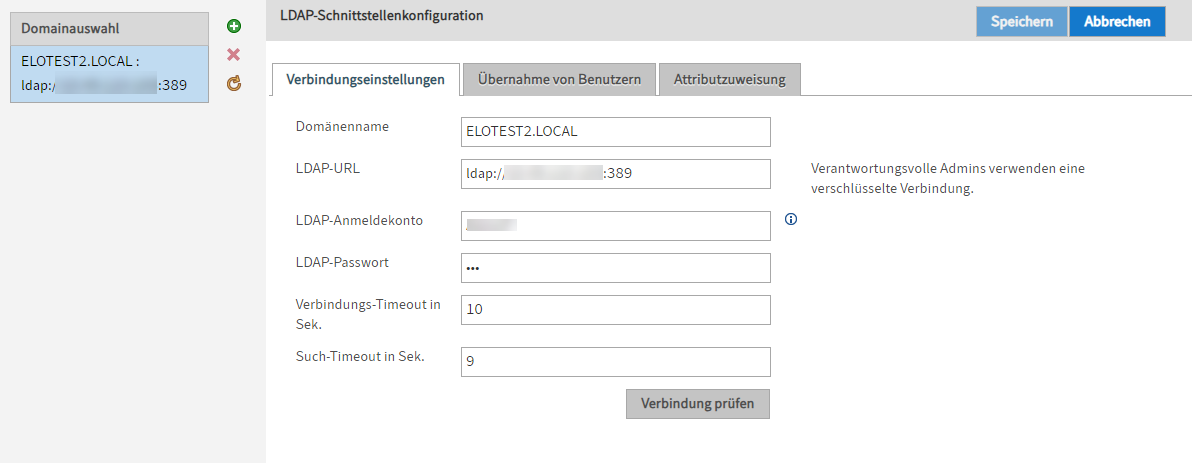Select the ELOTEST2.LOCAL domain entry
The width and height of the screenshot is (1192, 463).
109,74
